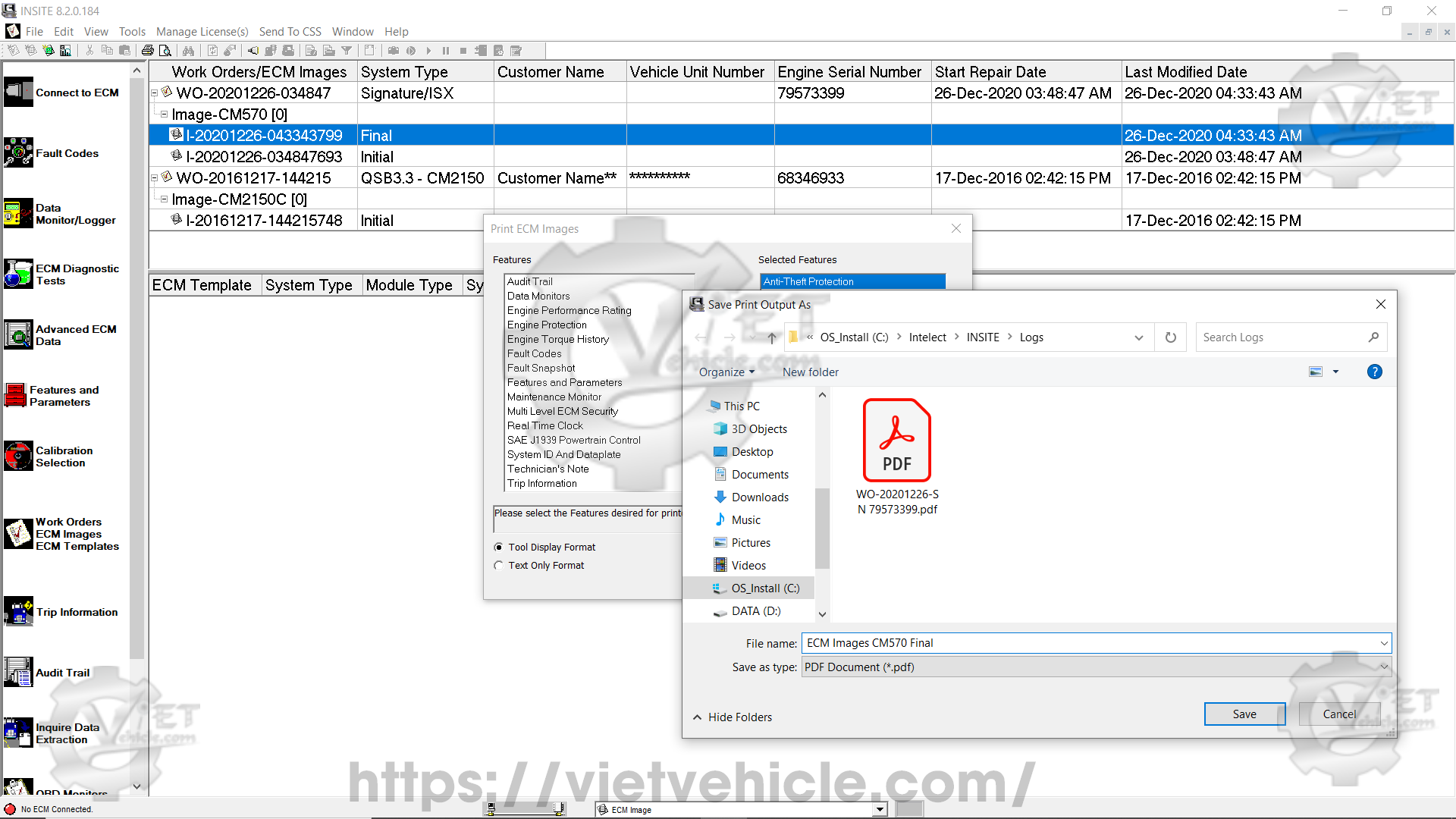The image size is (1456, 819).
Task: Open Audit Trail sidebar icon
Action: click(x=18, y=673)
